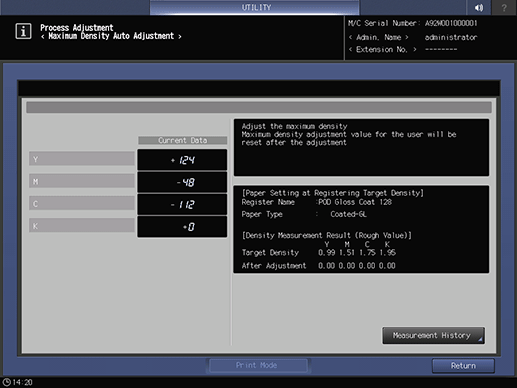Image resolution: width=517 pixels, height=388 pixels.
Task: Click the M/C Serial Number text
Action: pyautogui.click(x=413, y=23)
